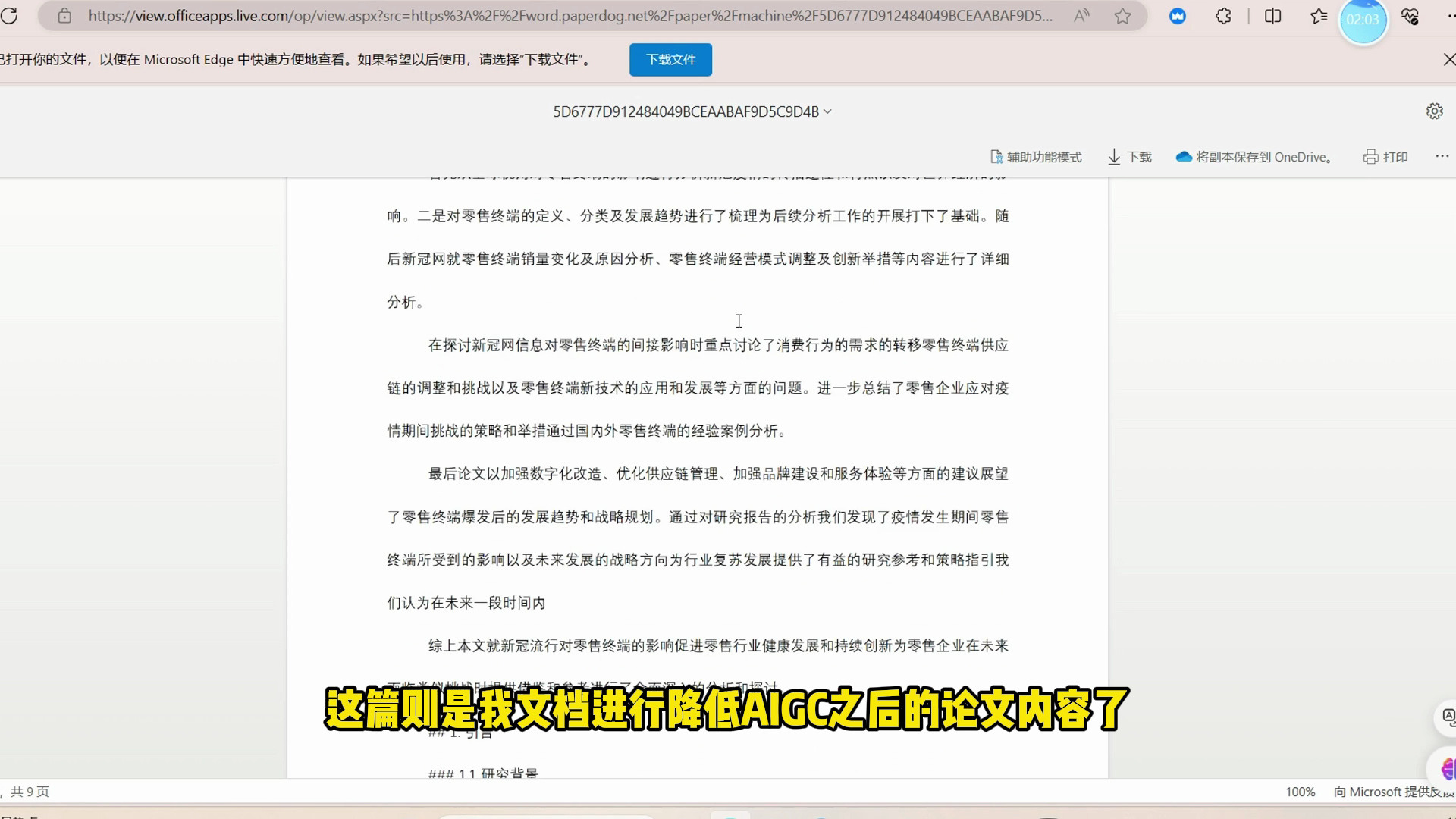Click the 向 Microsoft 提供反馈 feedback link
The height and width of the screenshot is (819, 1456).
pyautogui.click(x=1394, y=792)
